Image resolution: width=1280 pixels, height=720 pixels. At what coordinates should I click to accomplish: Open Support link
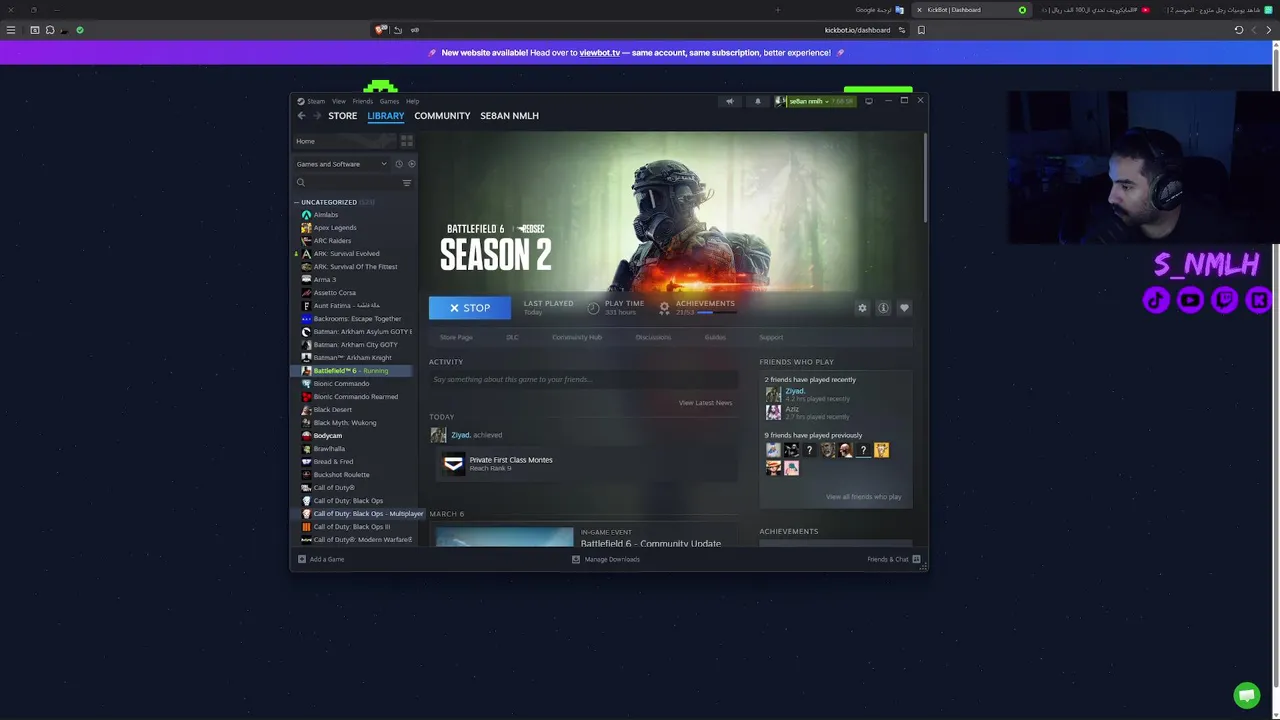coord(771,337)
